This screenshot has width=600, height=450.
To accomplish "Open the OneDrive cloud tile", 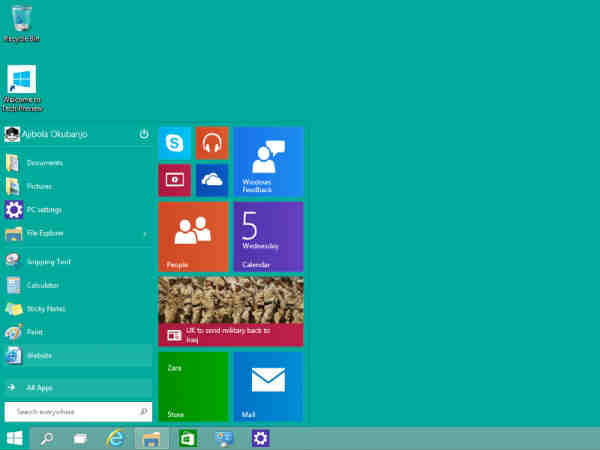I will coord(212,180).
